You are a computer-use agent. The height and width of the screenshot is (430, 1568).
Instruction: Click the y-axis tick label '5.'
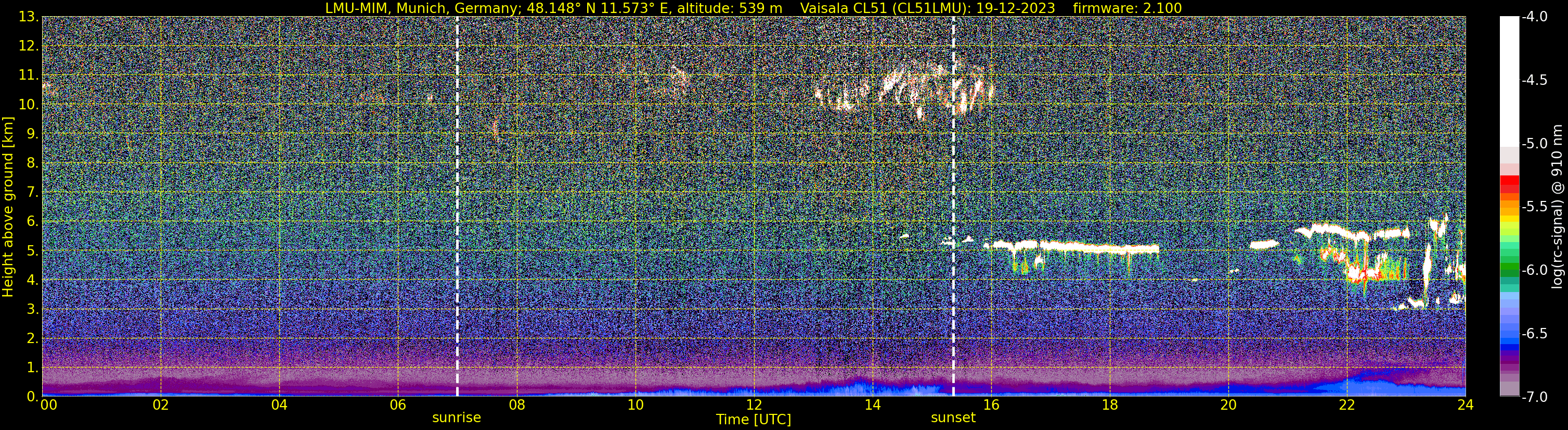tap(32, 251)
